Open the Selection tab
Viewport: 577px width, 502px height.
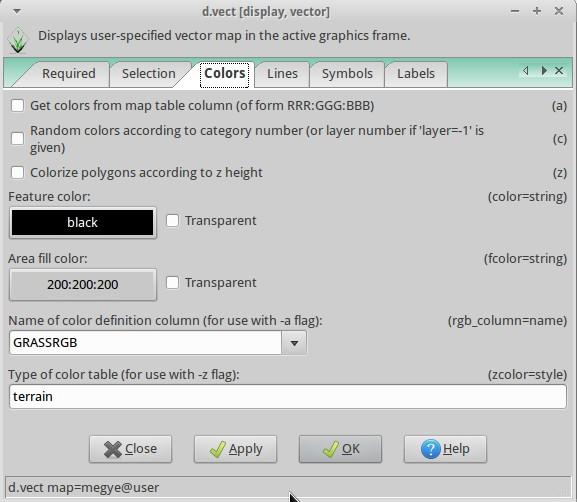149,74
